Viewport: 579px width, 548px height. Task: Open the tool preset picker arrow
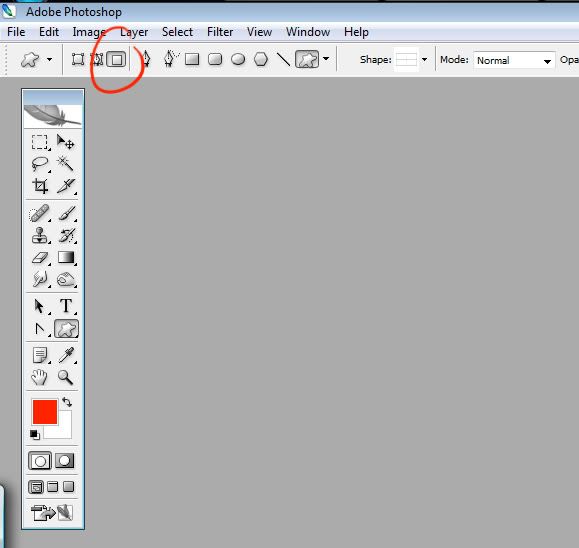(49, 59)
